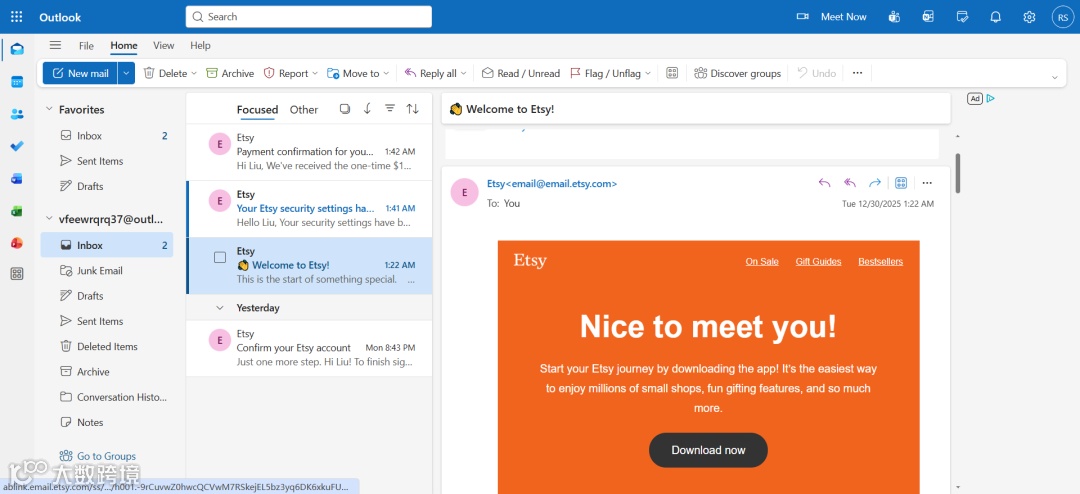Open the Help ribbon tab
The width and height of the screenshot is (1080, 494).
(200, 45)
